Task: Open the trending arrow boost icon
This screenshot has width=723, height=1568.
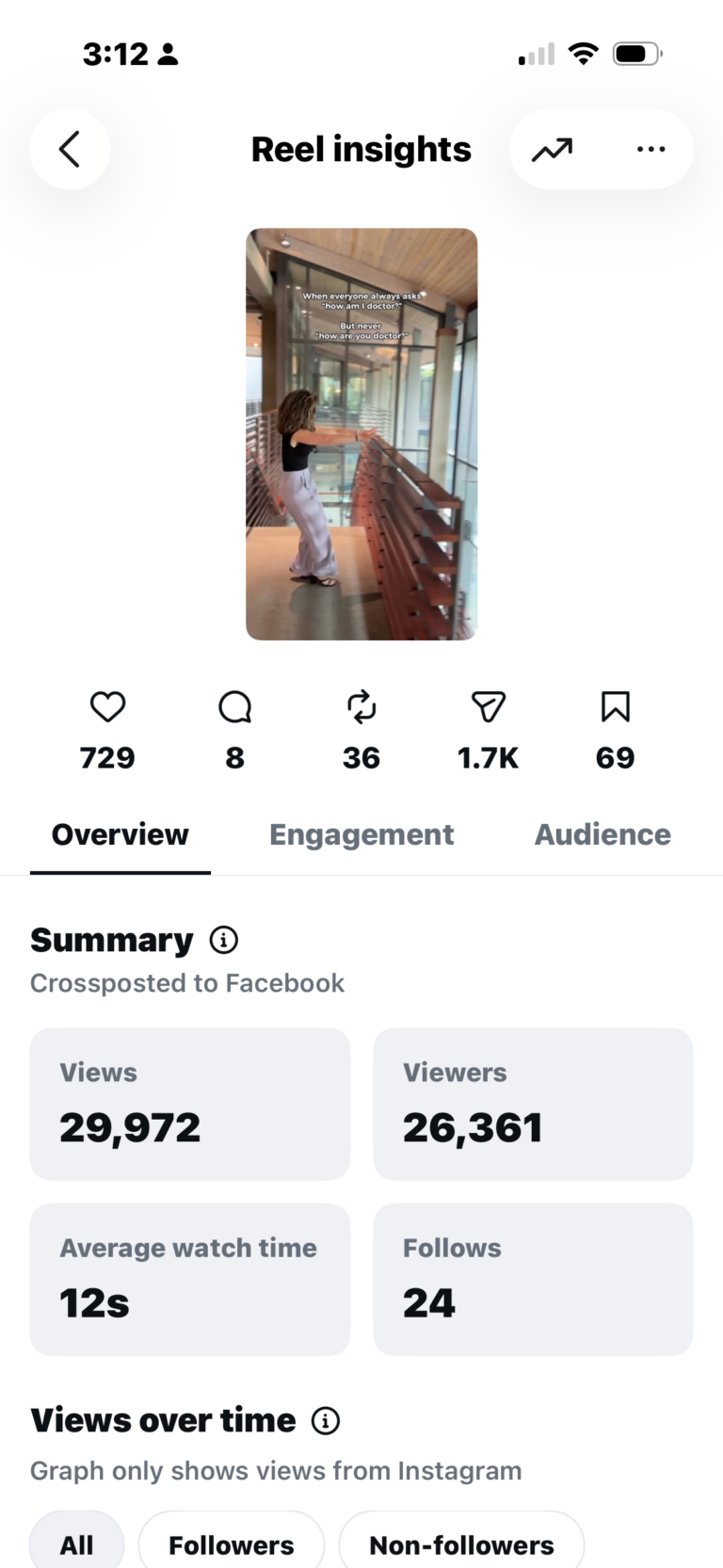Action: click(x=552, y=150)
